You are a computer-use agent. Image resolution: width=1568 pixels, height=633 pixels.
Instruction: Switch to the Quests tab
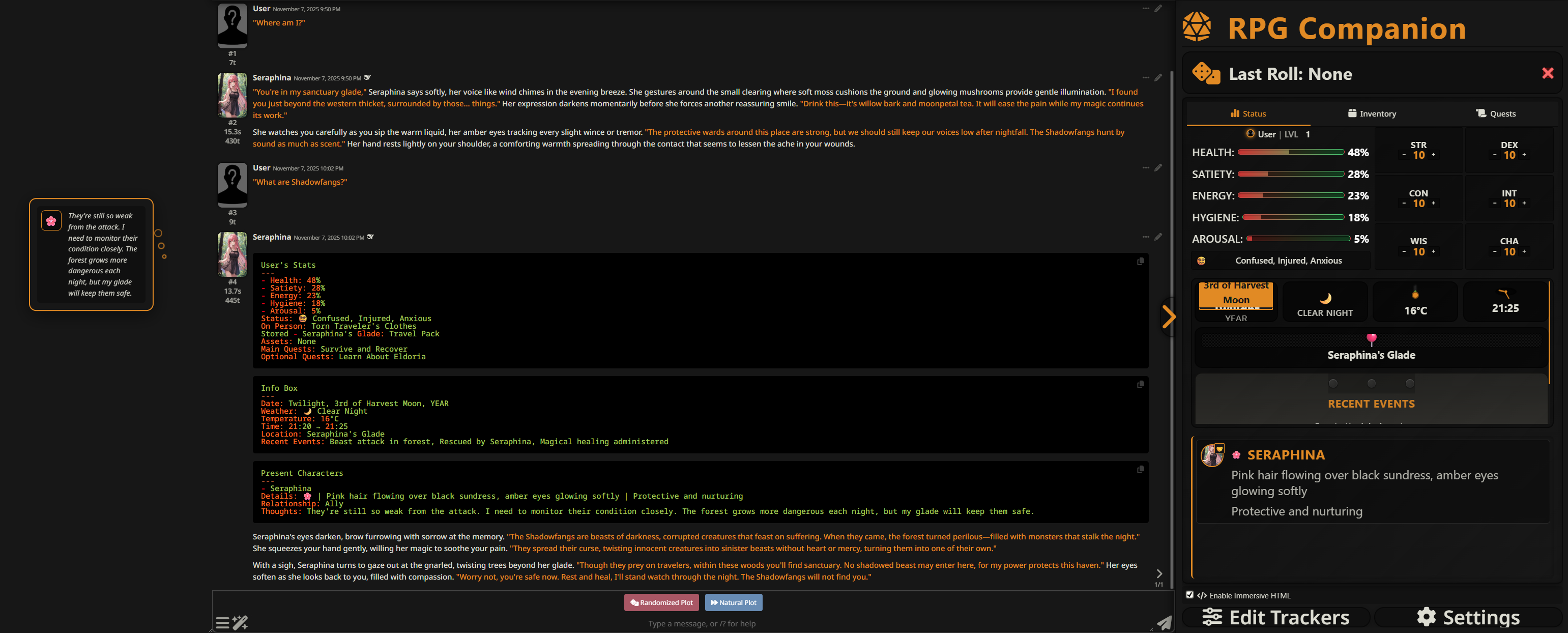point(1496,114)
